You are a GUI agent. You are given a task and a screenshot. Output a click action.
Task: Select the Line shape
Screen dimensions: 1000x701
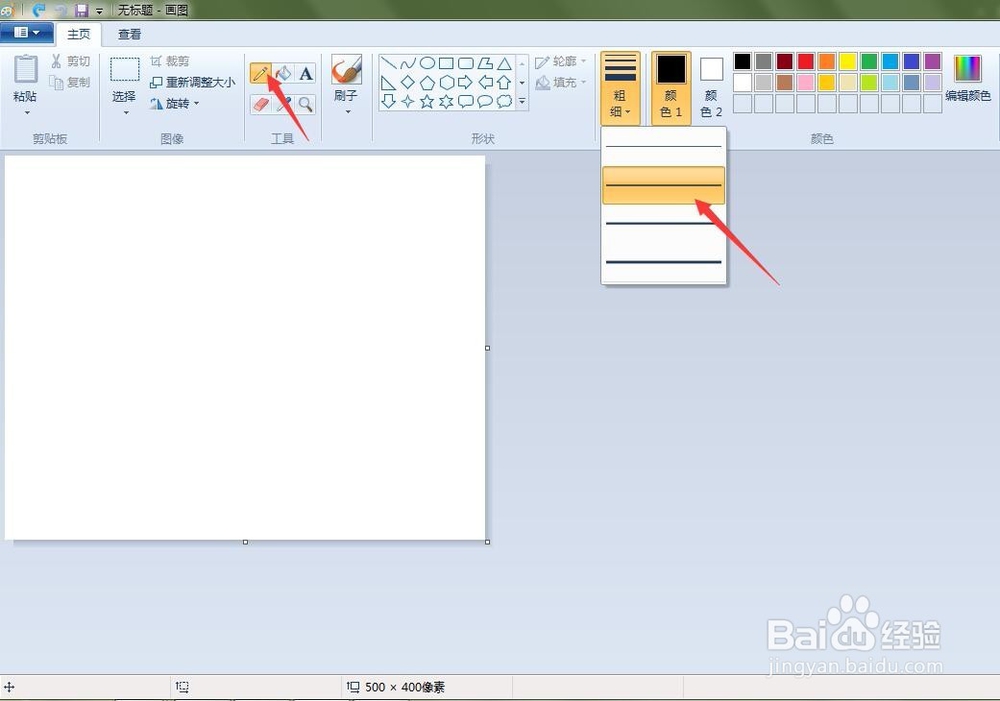(x=388, y=63)
